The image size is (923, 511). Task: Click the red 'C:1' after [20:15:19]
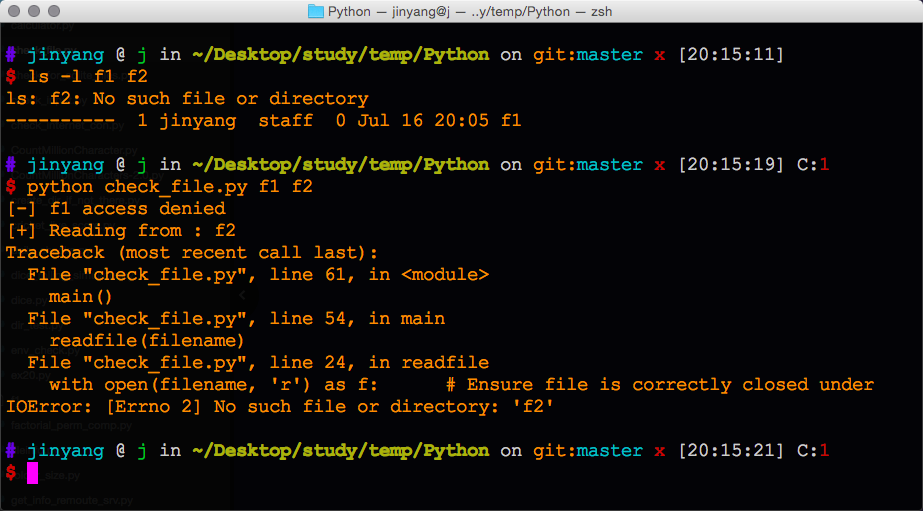click(x=813, y=165)
